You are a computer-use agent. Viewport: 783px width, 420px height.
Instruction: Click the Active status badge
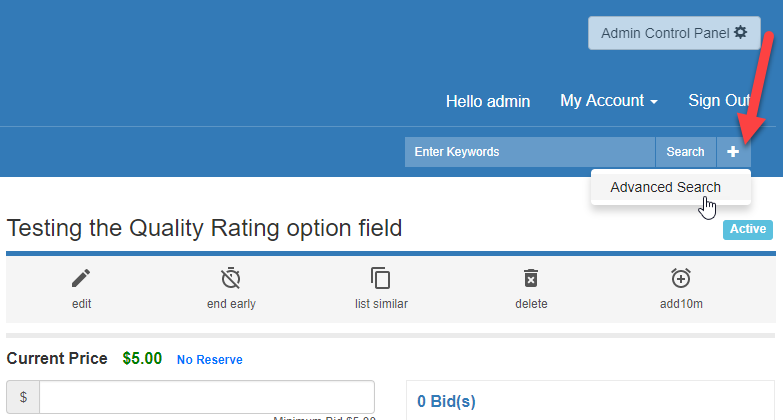(x=748, y=229)
